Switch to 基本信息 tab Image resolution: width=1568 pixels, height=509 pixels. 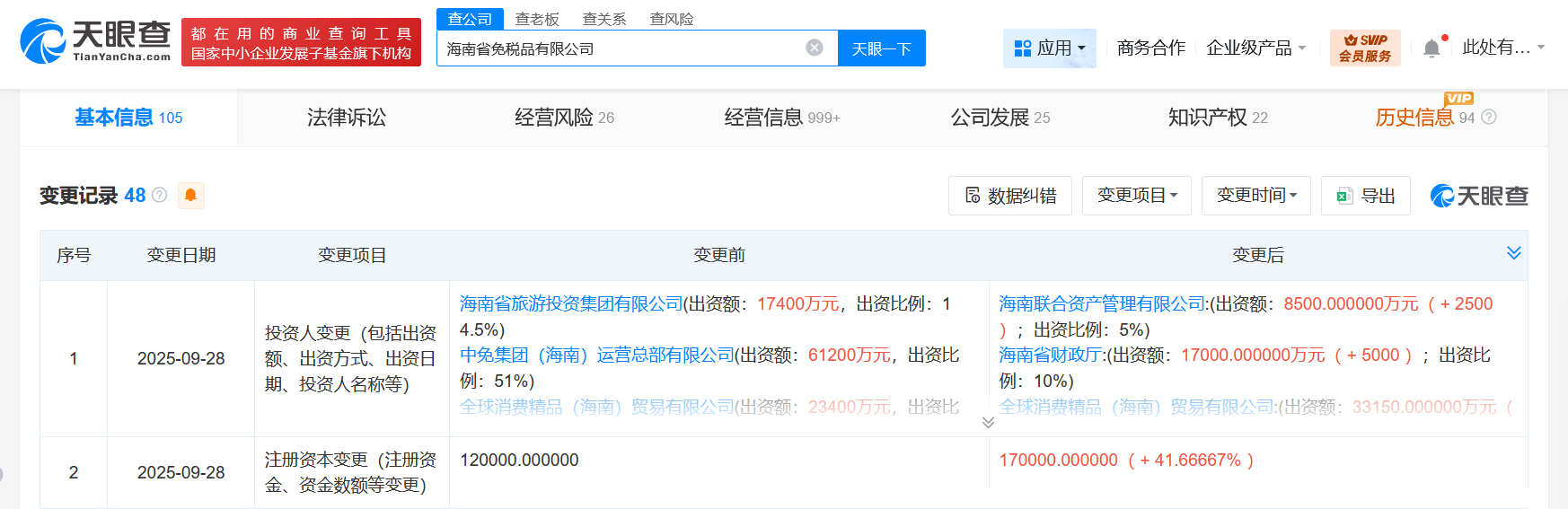(128, 118)
